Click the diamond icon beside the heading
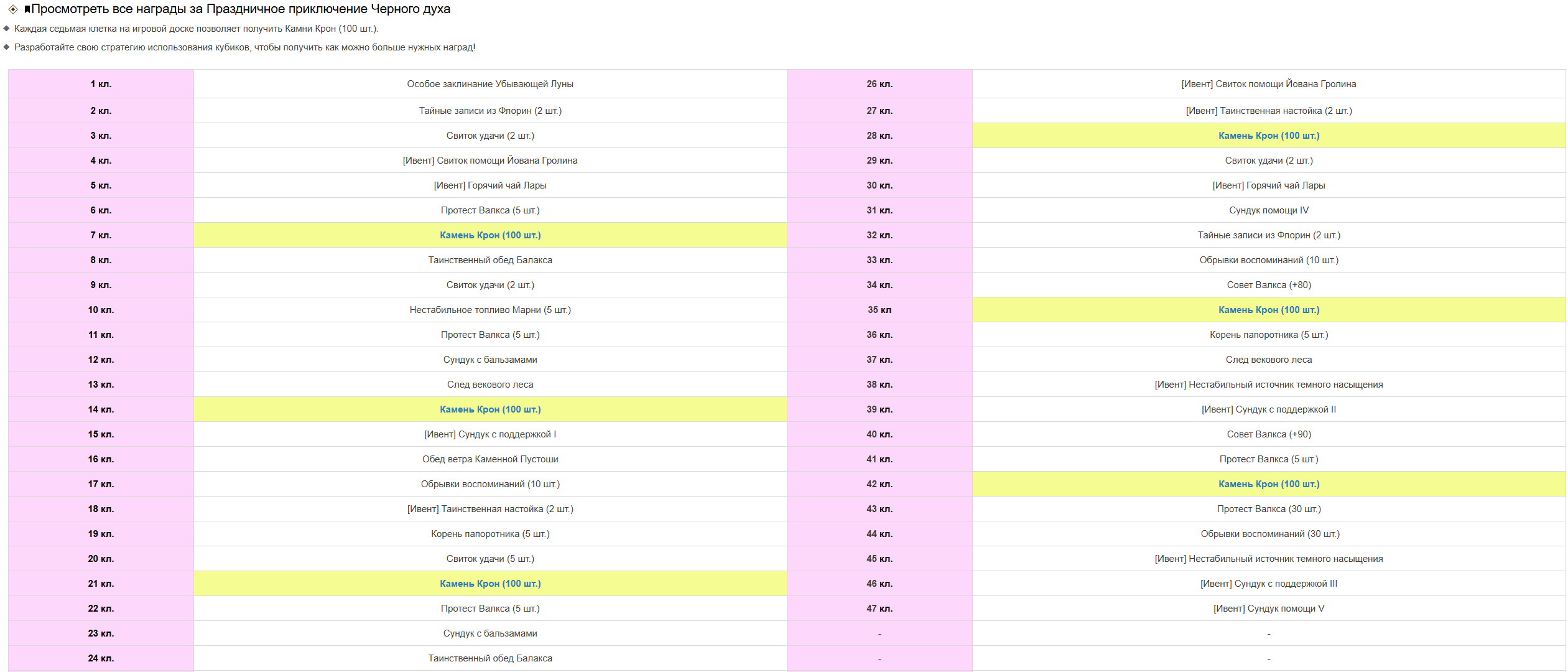 pos(12,9)
